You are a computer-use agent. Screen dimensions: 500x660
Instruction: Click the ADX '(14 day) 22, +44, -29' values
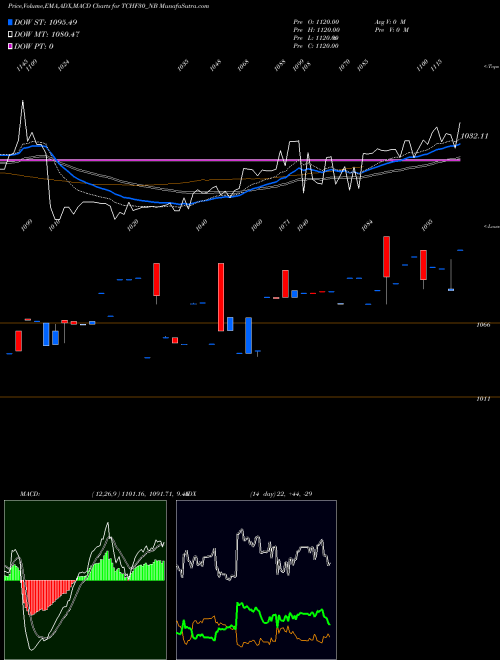click(x=281, y=494)
